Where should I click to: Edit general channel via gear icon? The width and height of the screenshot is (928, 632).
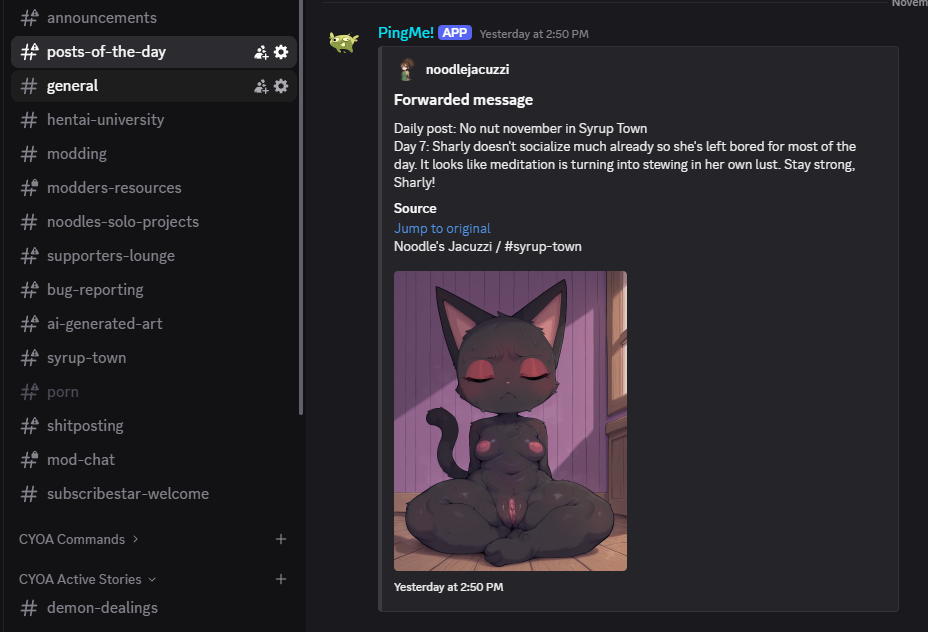pyautogui.click(x=281, y=86)
